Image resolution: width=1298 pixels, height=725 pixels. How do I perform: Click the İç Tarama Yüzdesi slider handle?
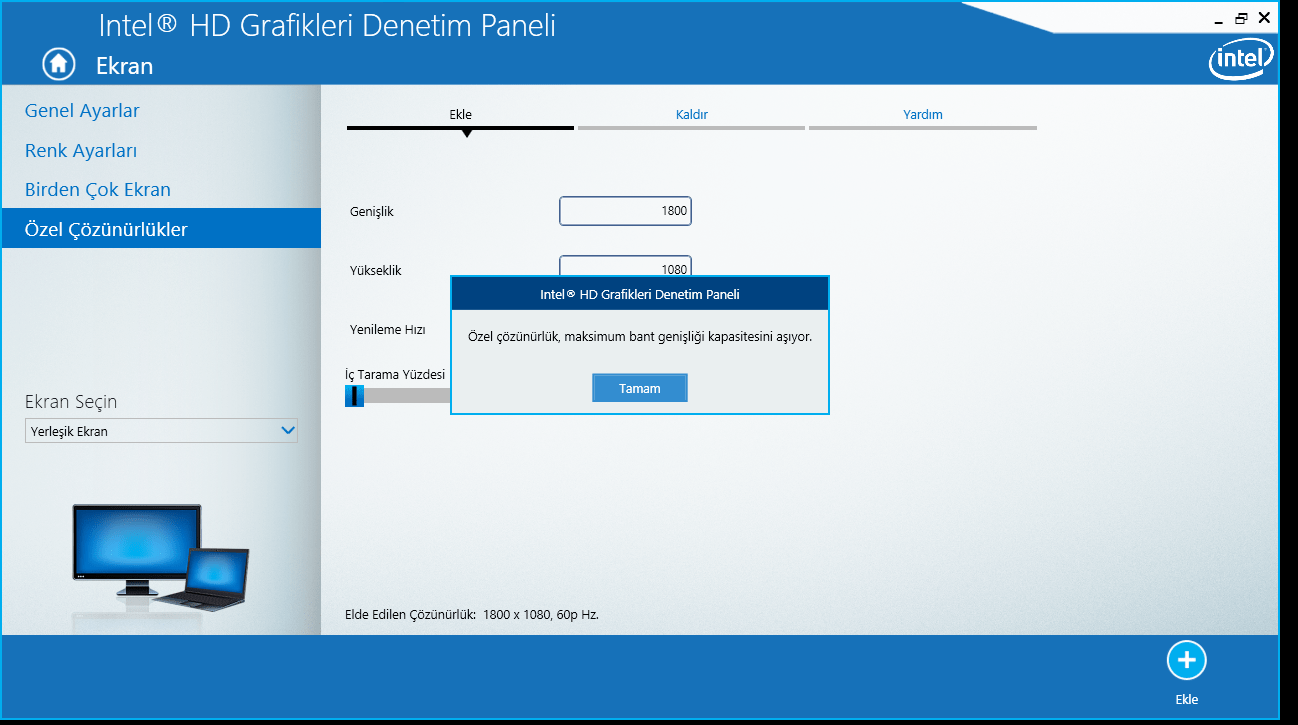tap(354, 396)
